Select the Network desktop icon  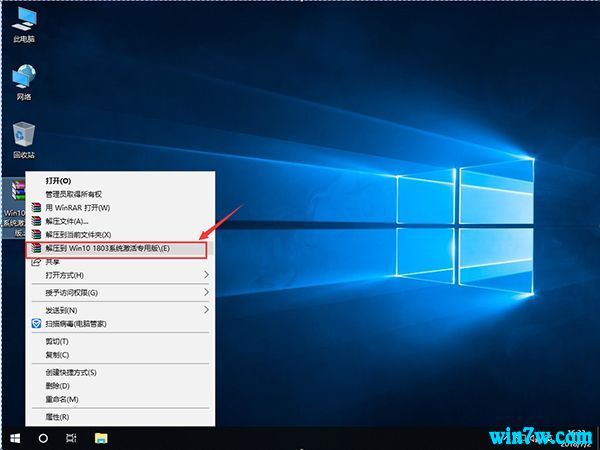click(x=24, y=82)
